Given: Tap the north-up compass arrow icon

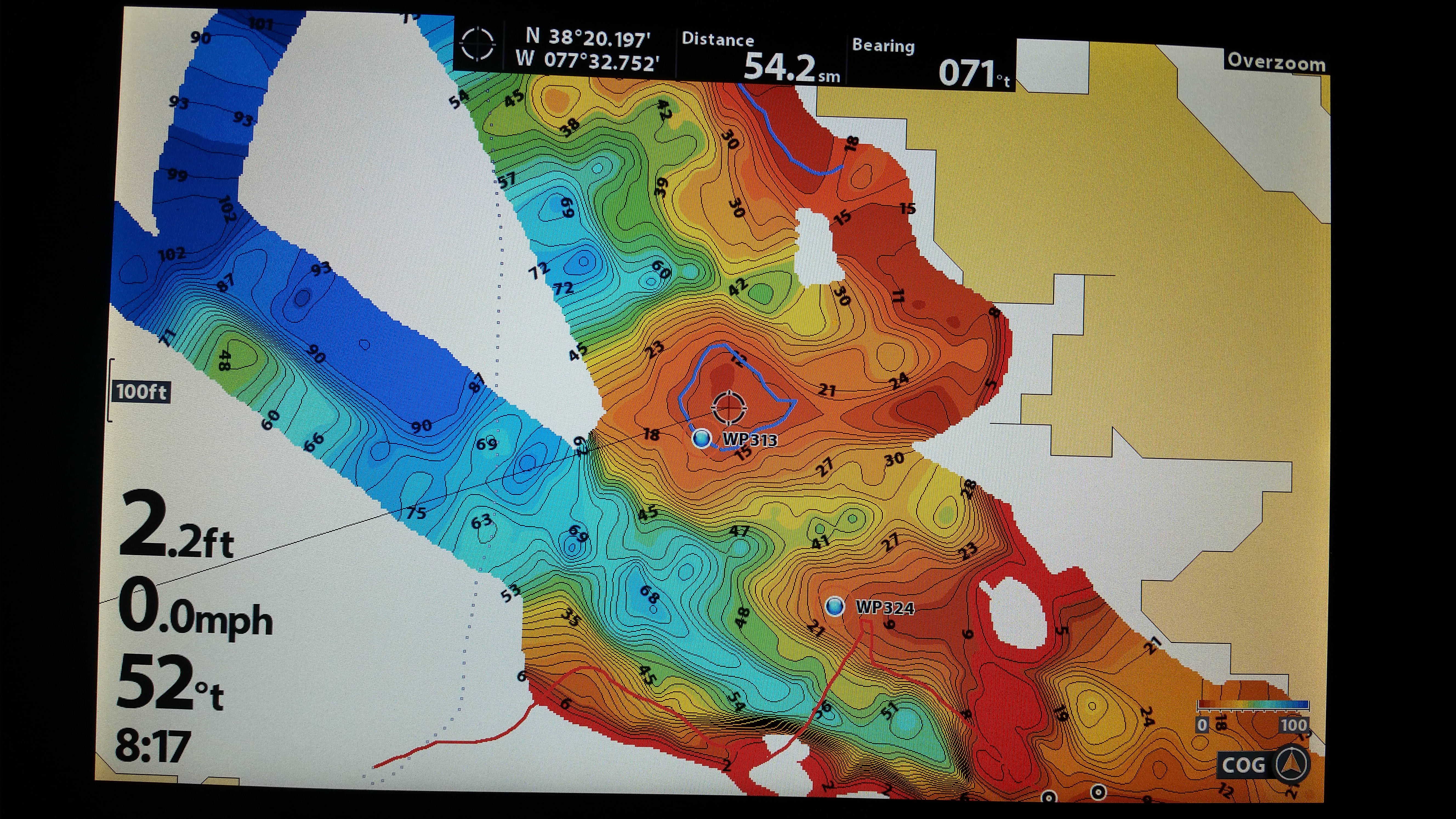Looking at the screenshot, I should point(1292,764).
